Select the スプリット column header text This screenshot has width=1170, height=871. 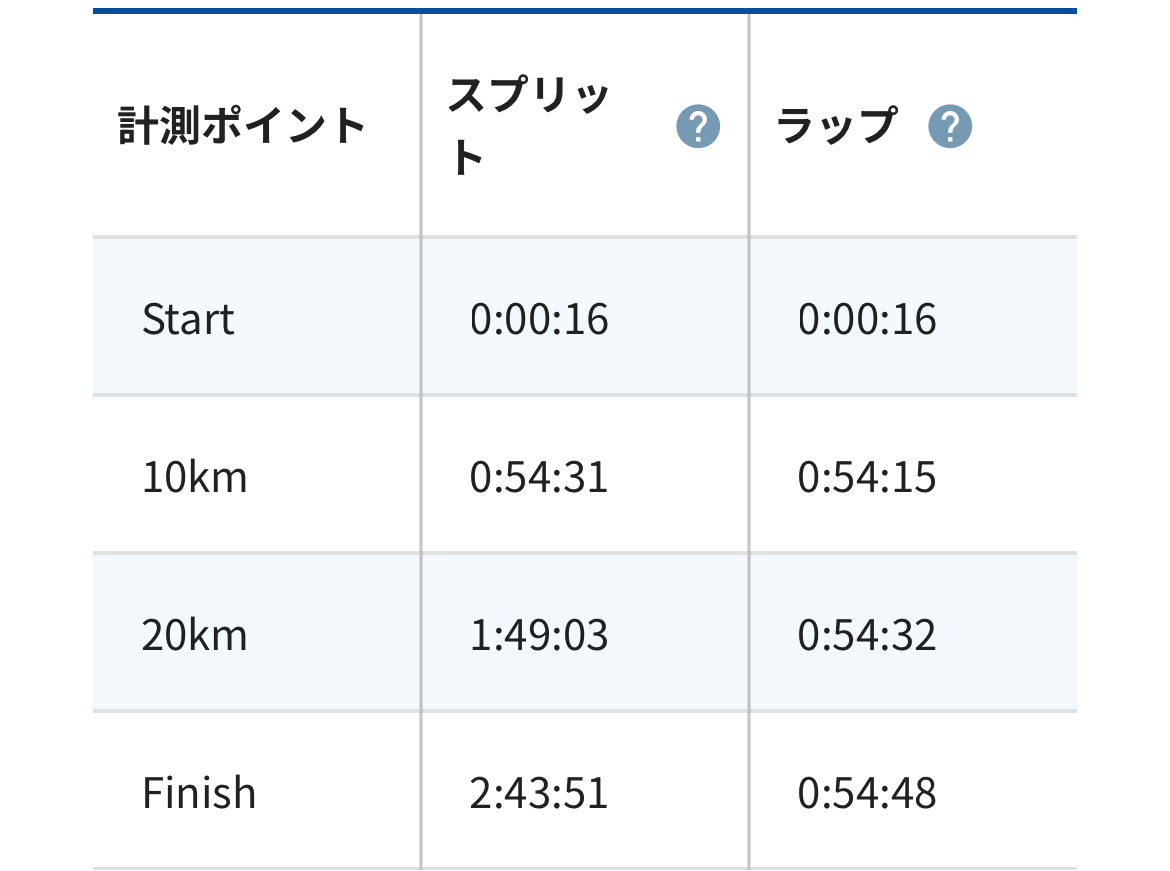[x=528, y=126]
